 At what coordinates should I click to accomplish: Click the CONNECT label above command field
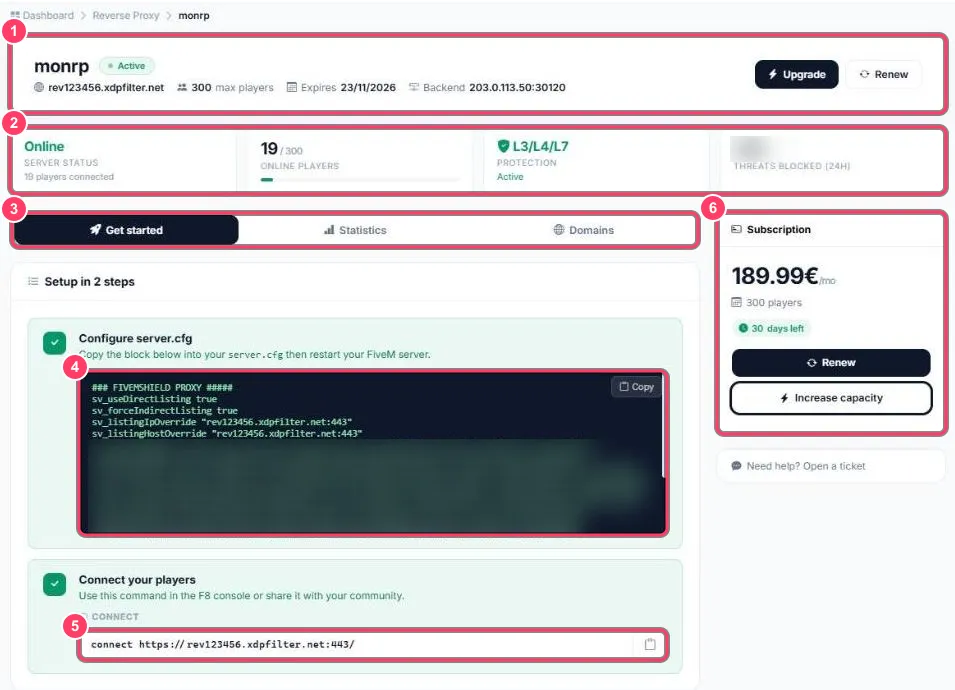[x=115, y=616]
